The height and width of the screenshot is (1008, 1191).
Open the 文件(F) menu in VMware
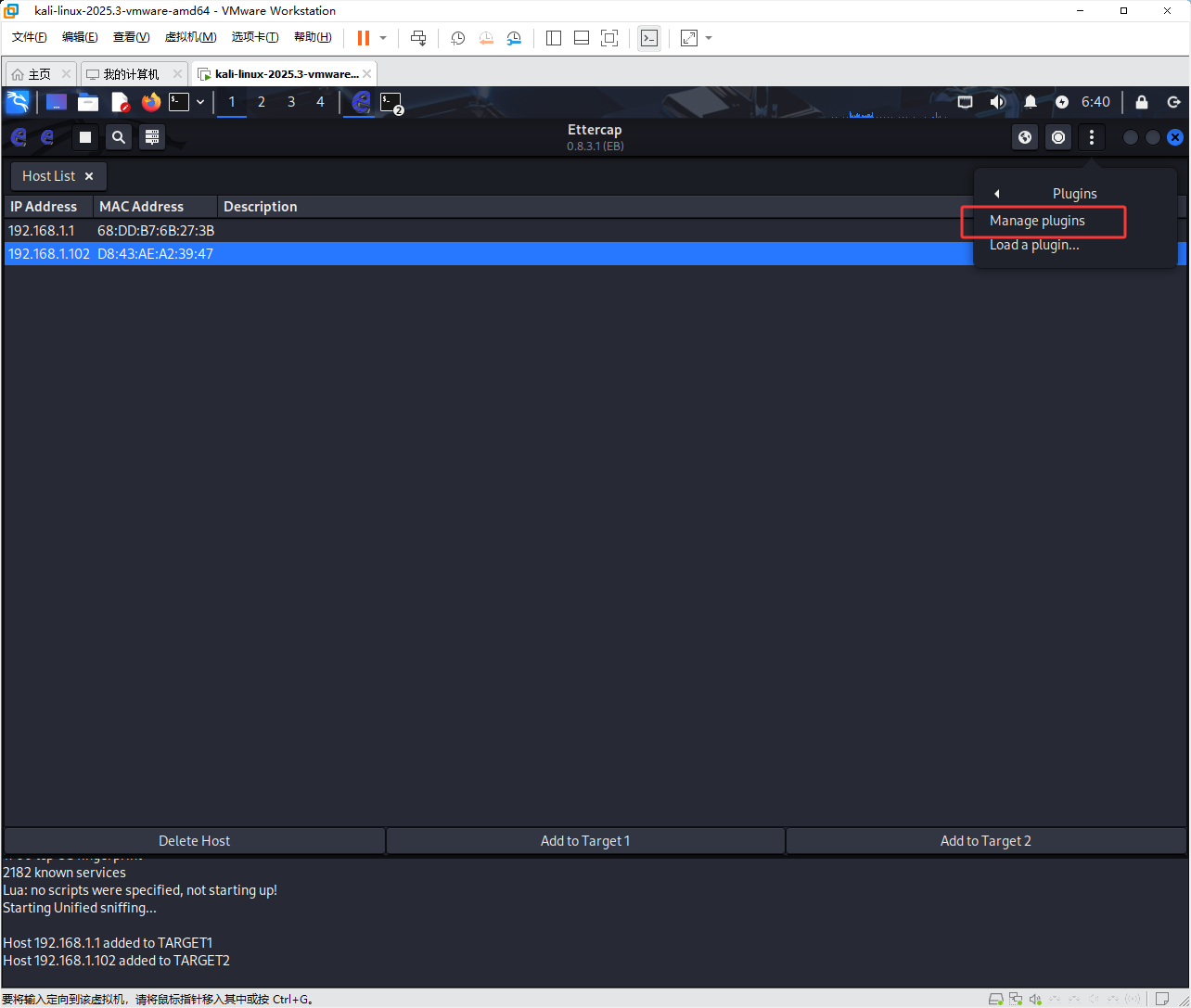pyautogui.click(x=30, y=37)
